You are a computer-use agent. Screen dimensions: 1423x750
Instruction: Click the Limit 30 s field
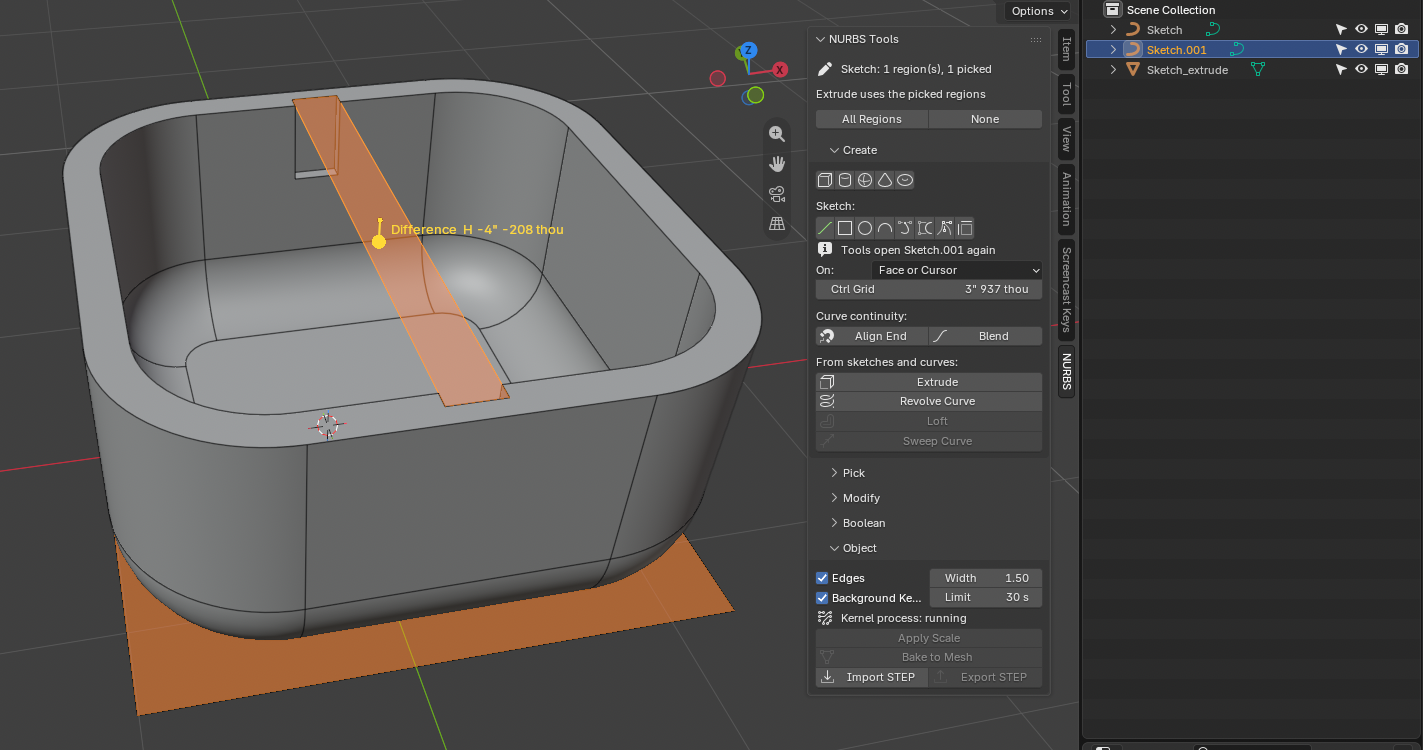click(986, 597)
